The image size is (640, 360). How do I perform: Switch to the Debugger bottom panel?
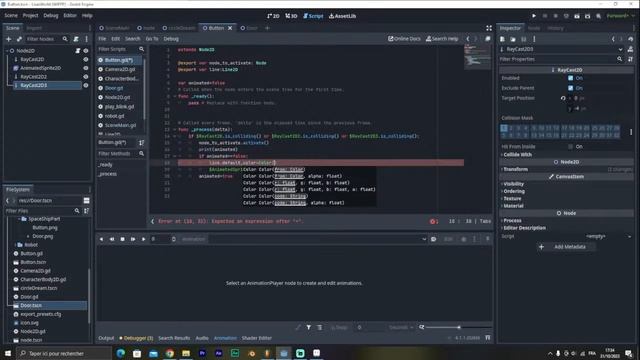pos(136,338)
